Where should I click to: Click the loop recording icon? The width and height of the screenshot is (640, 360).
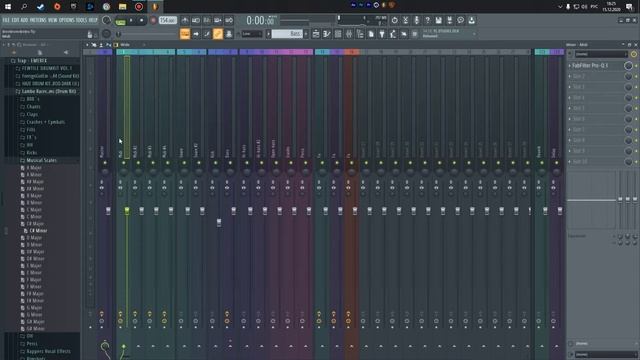[229, 20]
